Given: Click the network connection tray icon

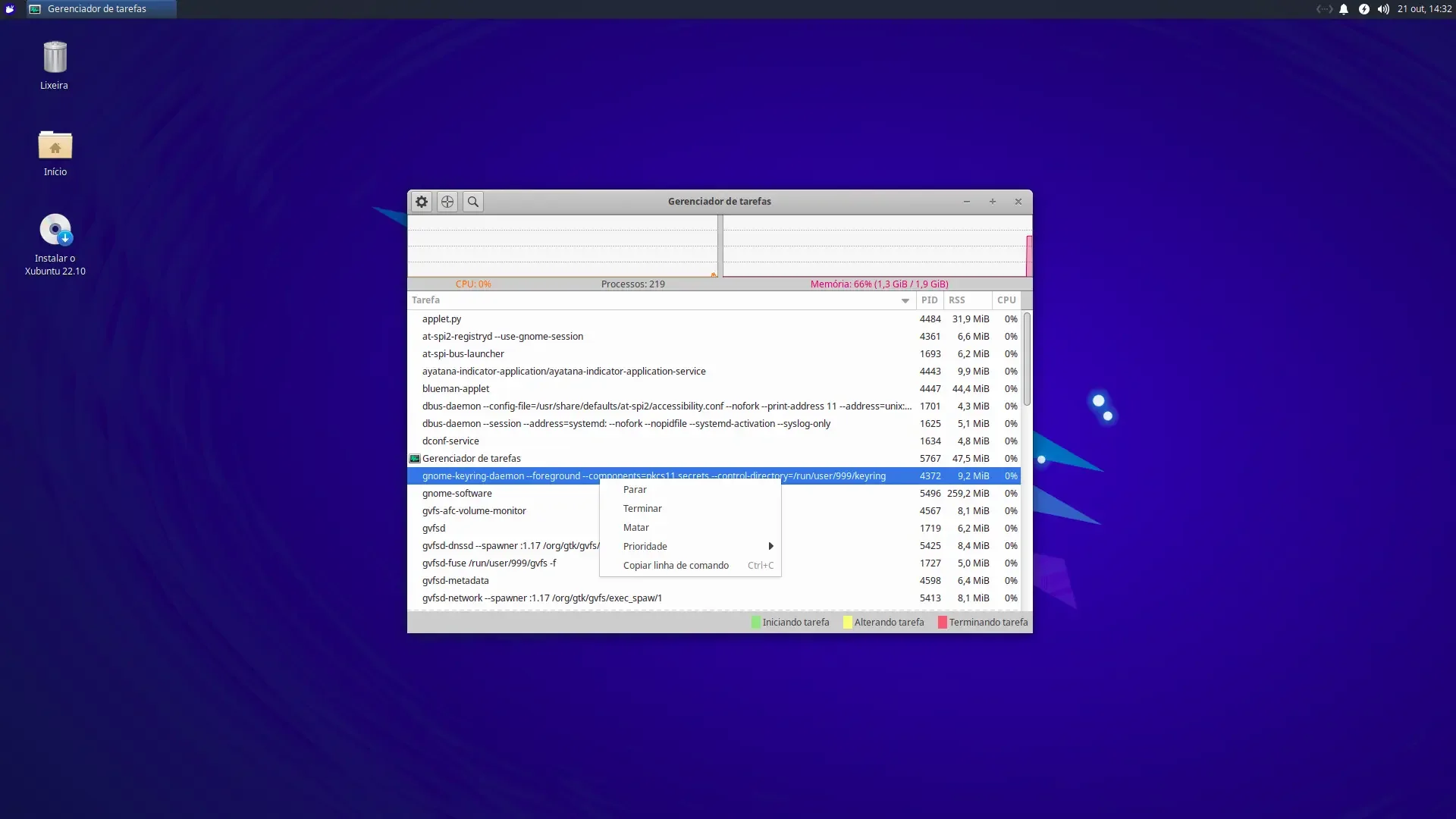Looking at the screenshot, I should click(x=1324, y=9).
